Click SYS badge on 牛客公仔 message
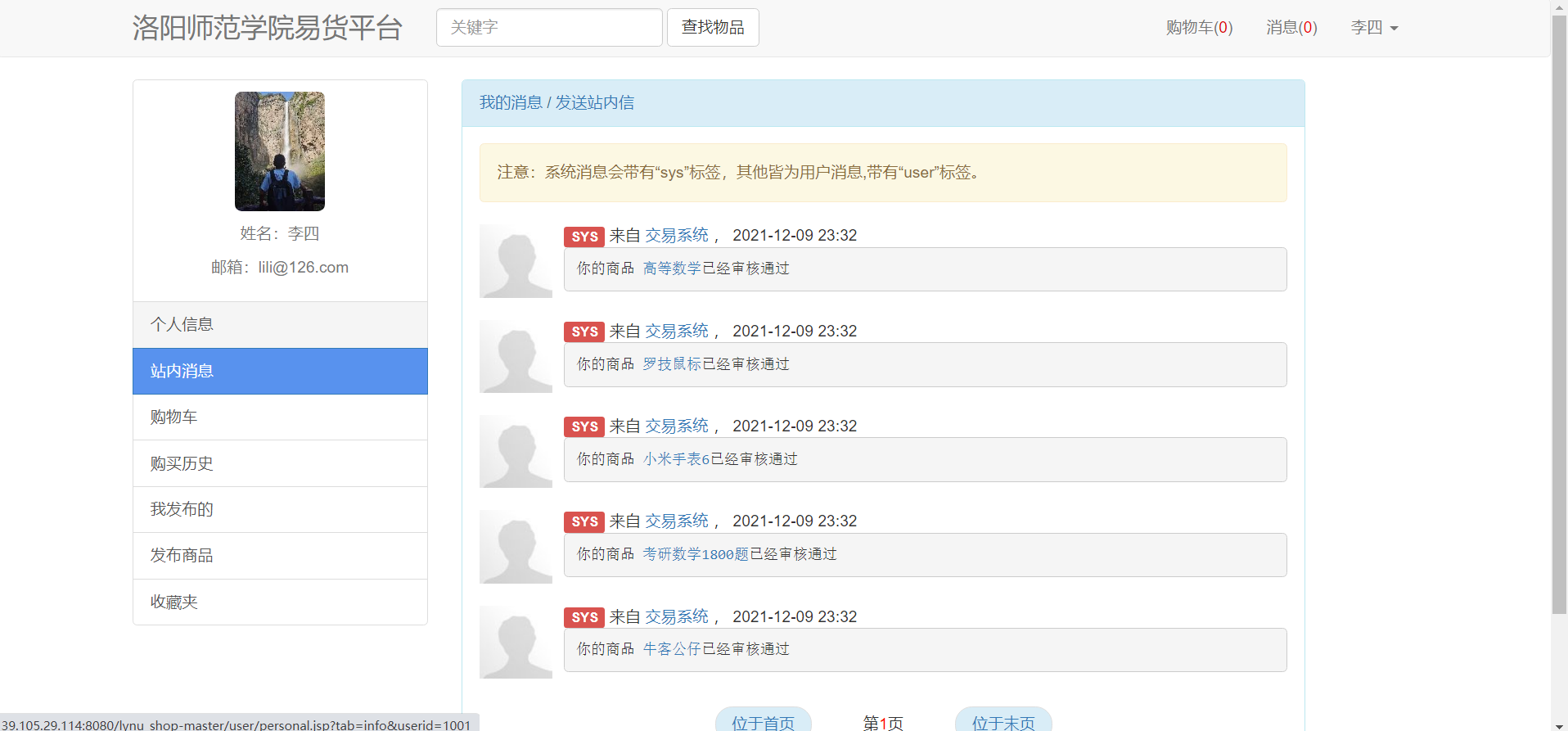The image size is (1568, 731). coord(584,617)
